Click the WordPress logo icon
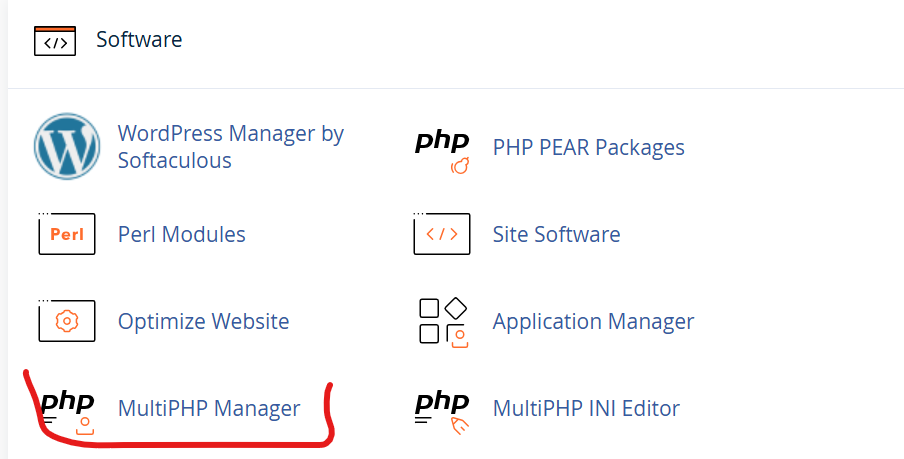The width and height of the screenshot is (904, 459). [x=67, y=146]
